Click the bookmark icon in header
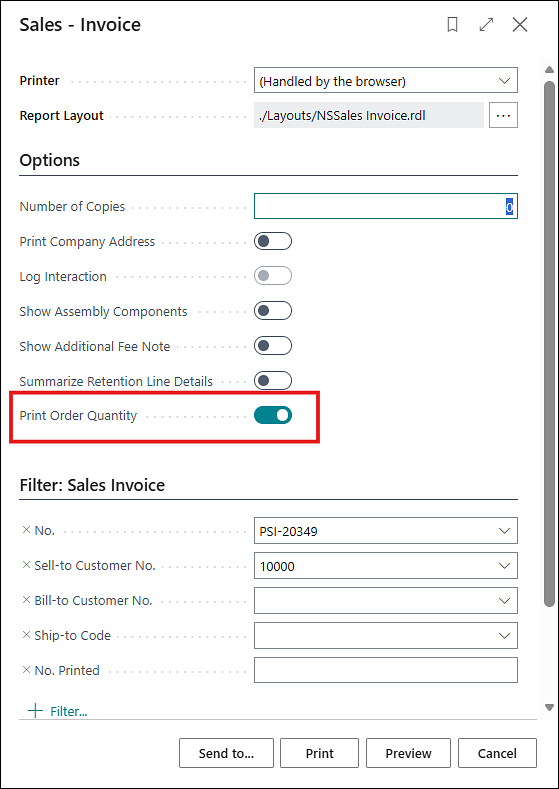559x789 pixels. [452, 25]
